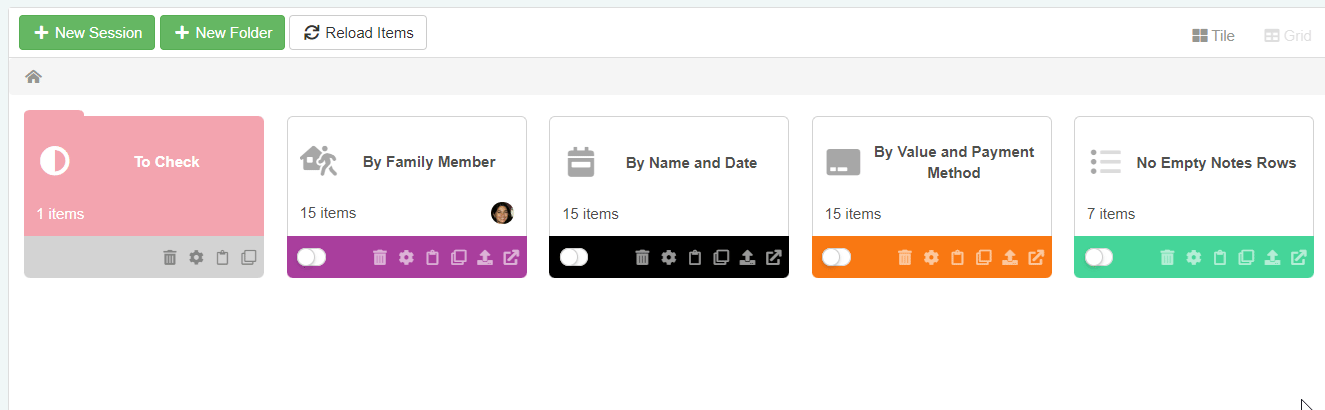Click upload icon on No Empty Notes Rows tile

click(x=1272, y=258)
